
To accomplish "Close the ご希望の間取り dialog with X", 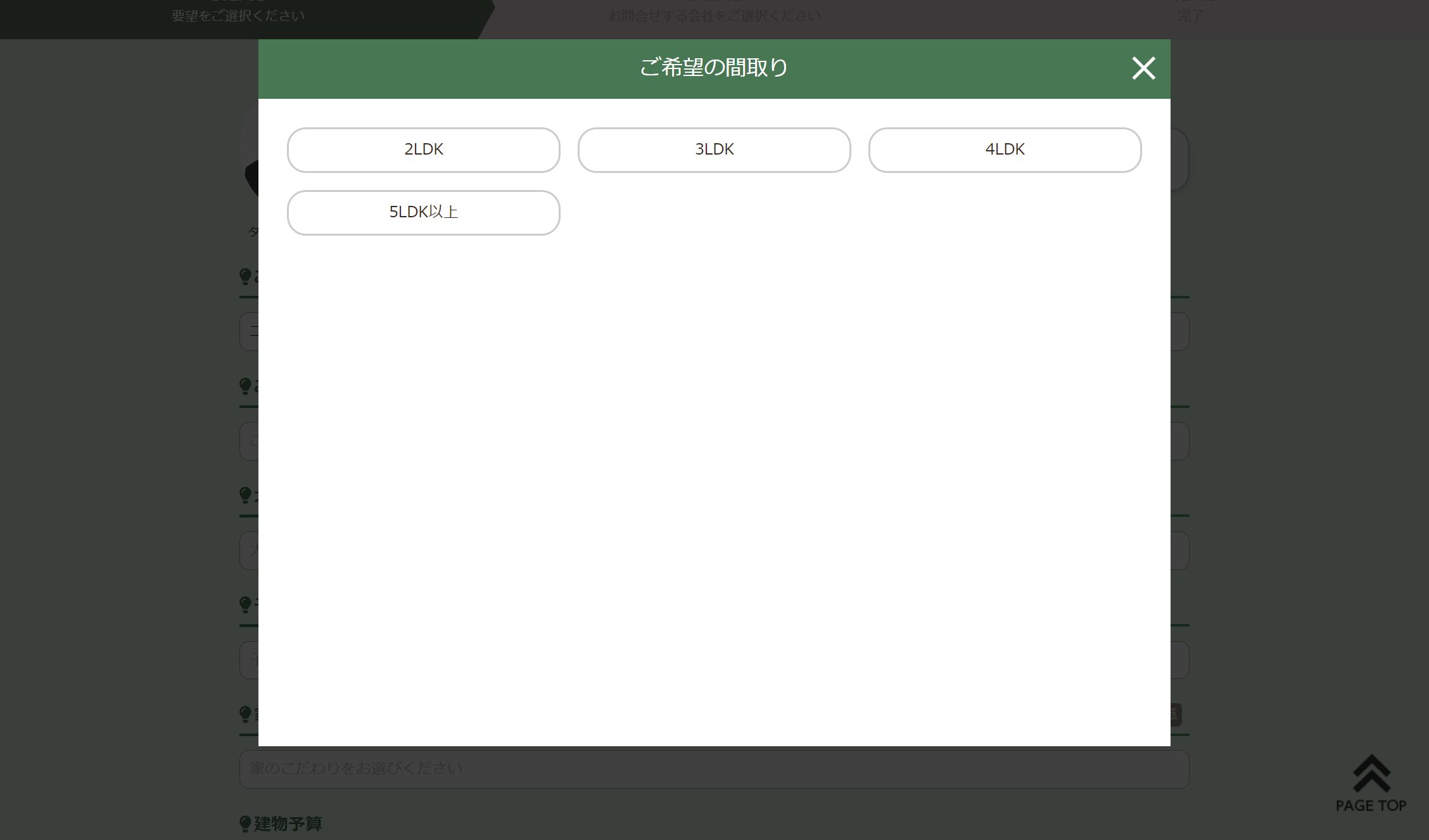I will (x=1143, y=68).
